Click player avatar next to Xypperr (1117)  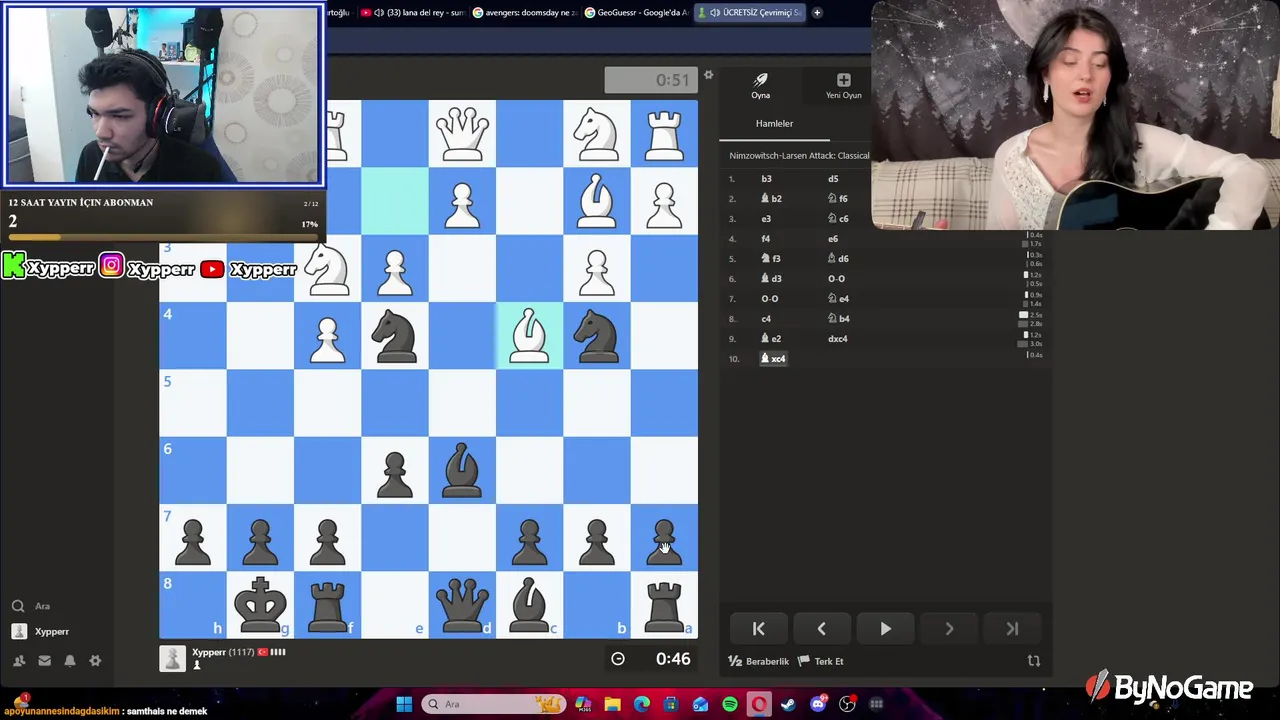(173, 658)
